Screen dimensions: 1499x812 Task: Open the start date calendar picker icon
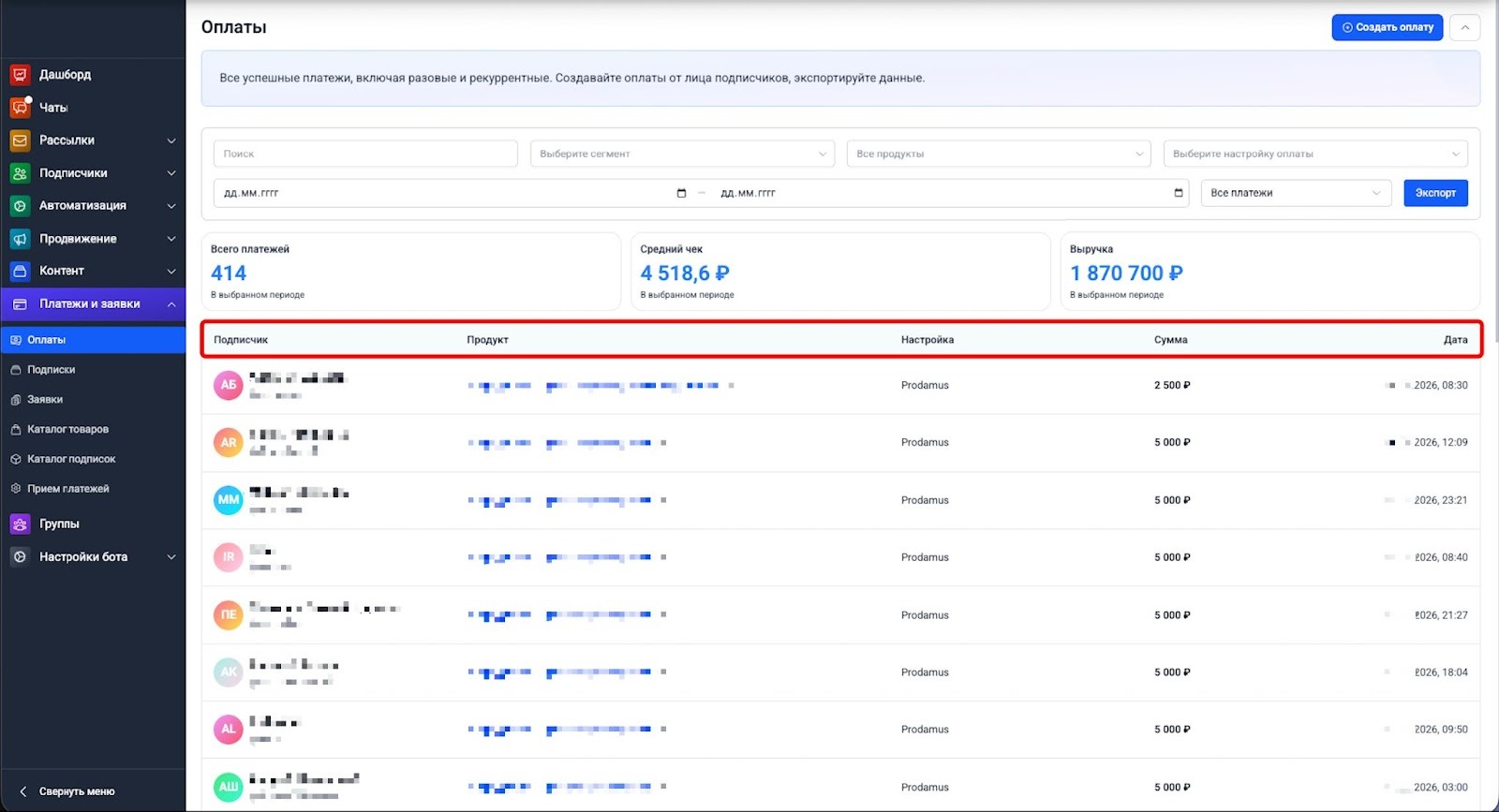(681, 193)
